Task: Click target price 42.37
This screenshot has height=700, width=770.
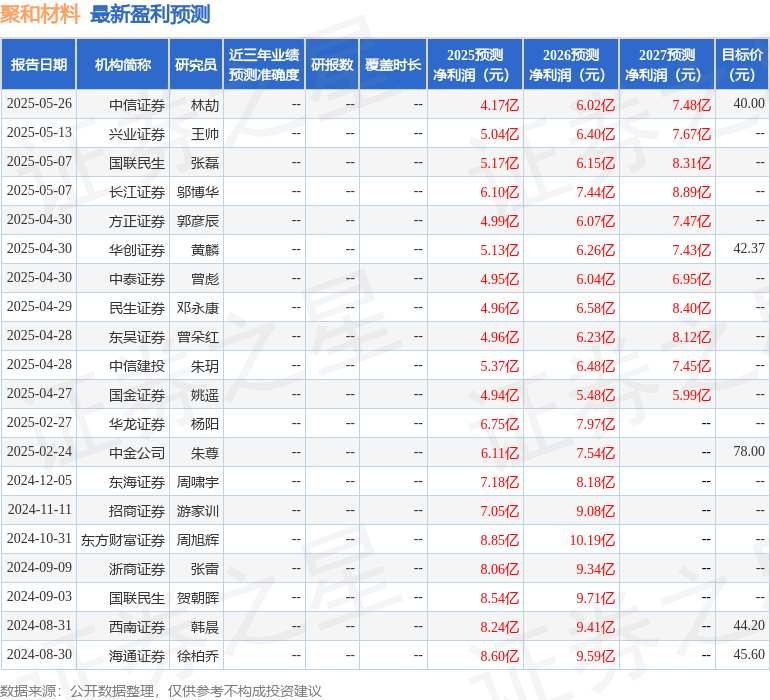Action: (749, 249)
